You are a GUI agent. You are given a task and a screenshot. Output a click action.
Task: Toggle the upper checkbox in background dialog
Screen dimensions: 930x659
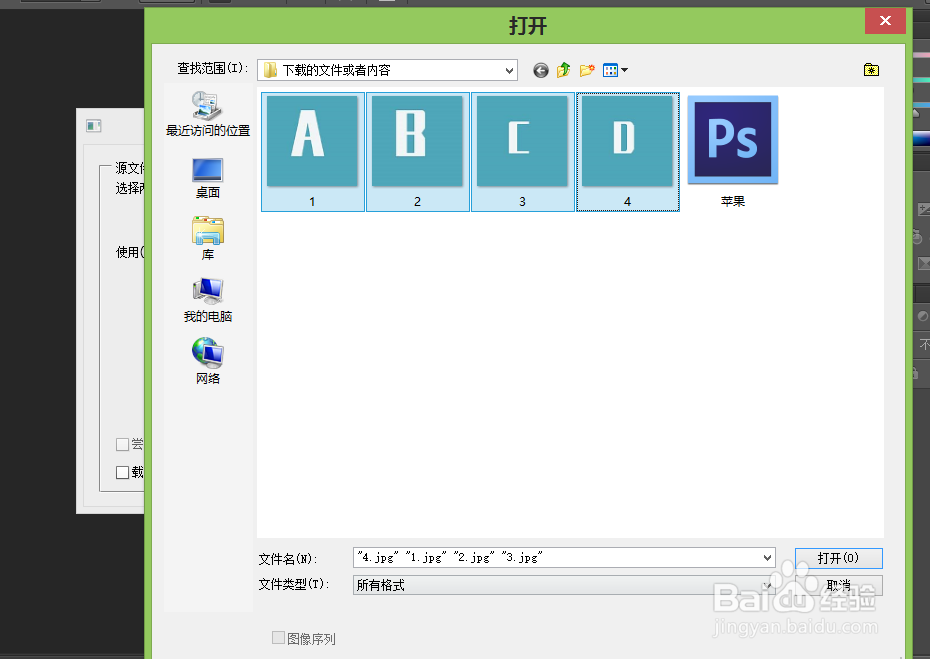(x=122, y=444)
